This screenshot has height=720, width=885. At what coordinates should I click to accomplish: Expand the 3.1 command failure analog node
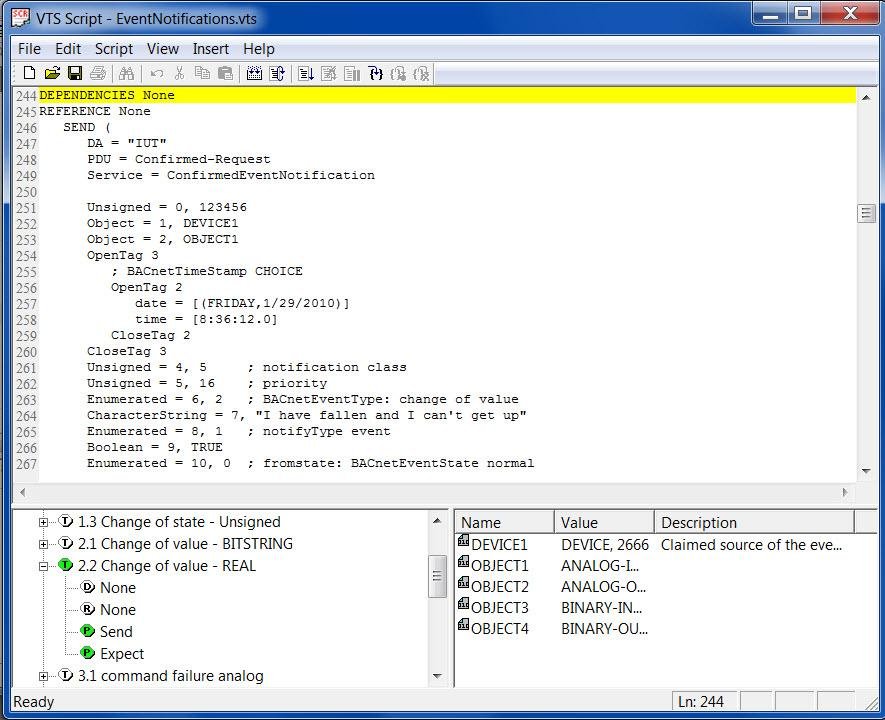click(x=43, y=676)
